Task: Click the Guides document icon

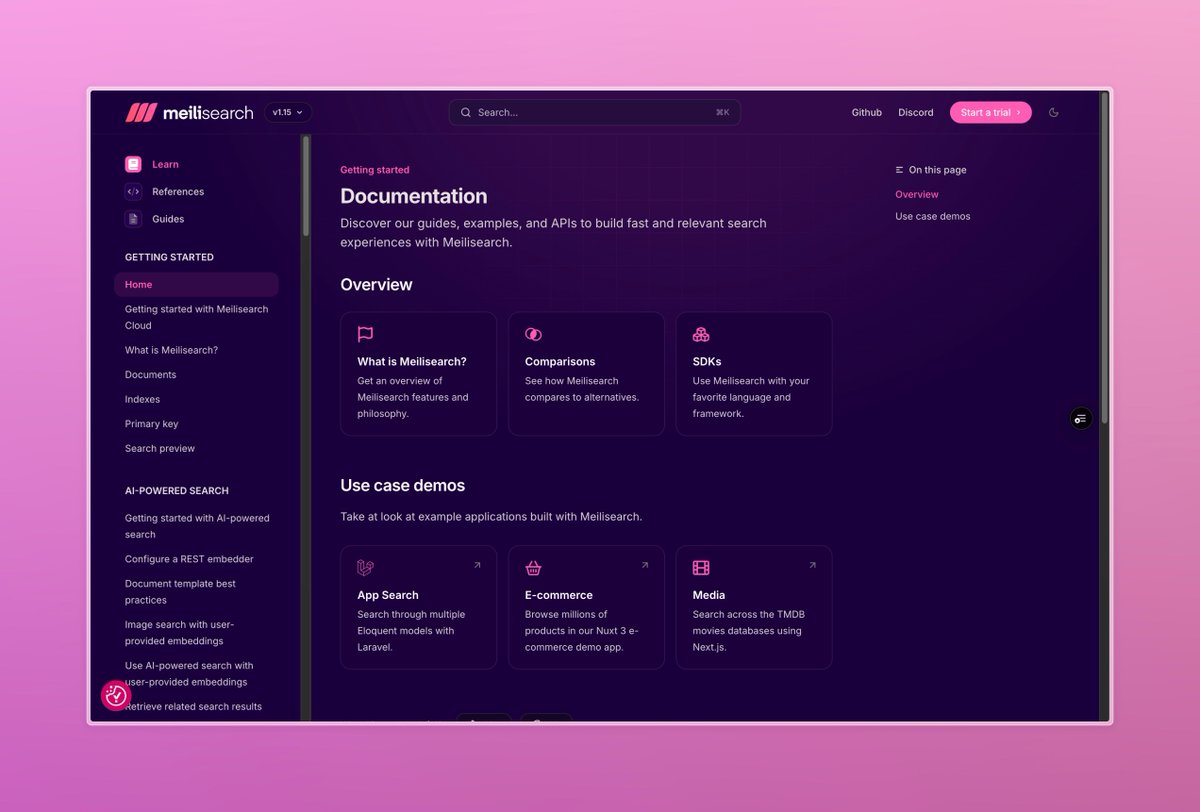Action: point(133,219)
